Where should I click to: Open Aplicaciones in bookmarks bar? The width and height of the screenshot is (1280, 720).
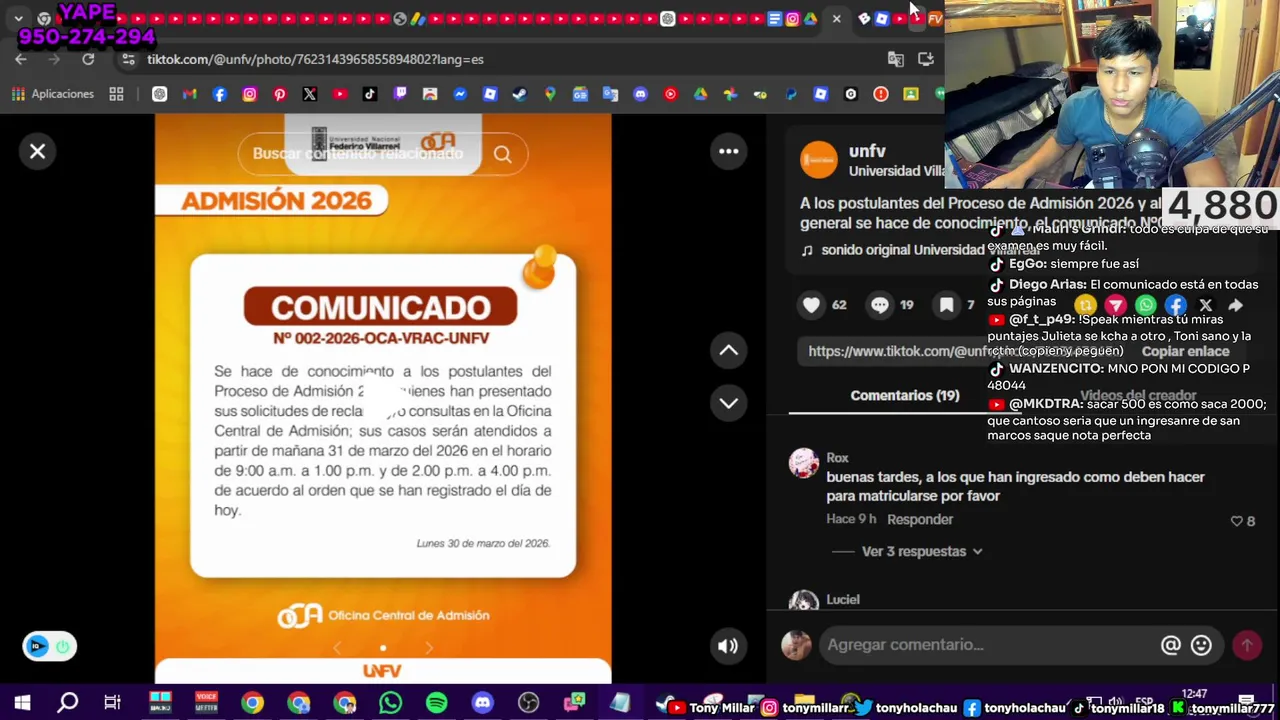click(53, 94)
